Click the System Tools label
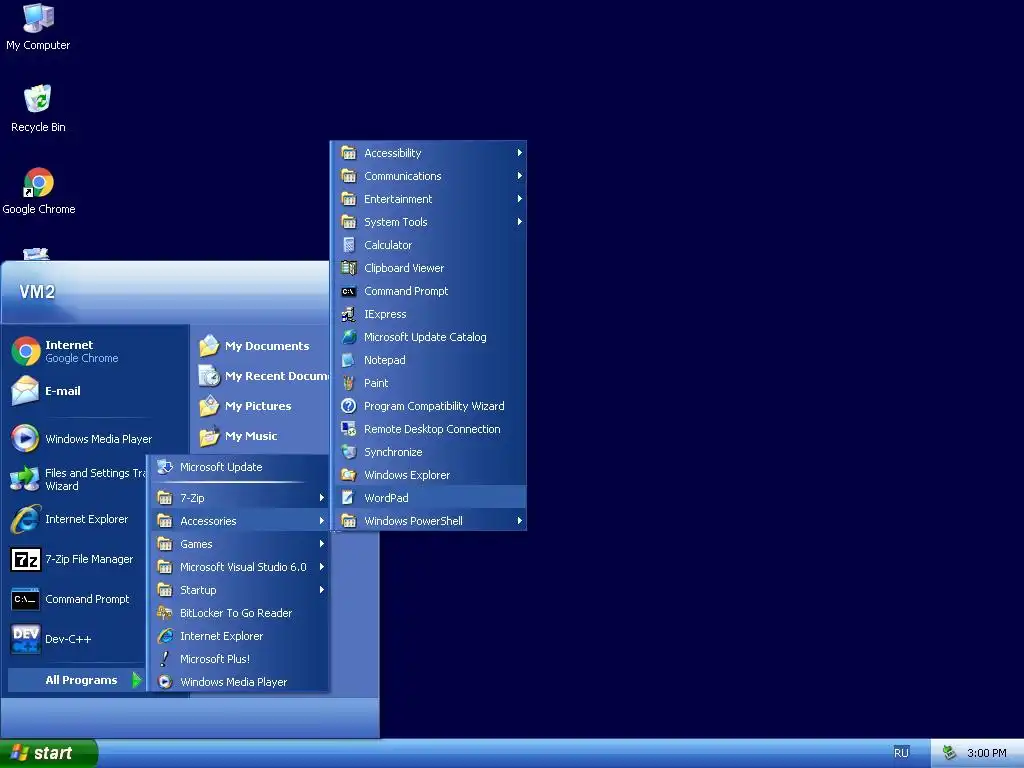Viewport: 1024px width, 768px height. click(x=395, y=222)
